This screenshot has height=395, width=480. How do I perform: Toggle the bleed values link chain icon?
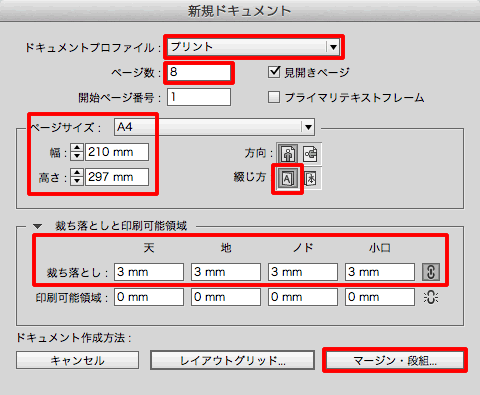pyautogui.click(x=431, y=272)
